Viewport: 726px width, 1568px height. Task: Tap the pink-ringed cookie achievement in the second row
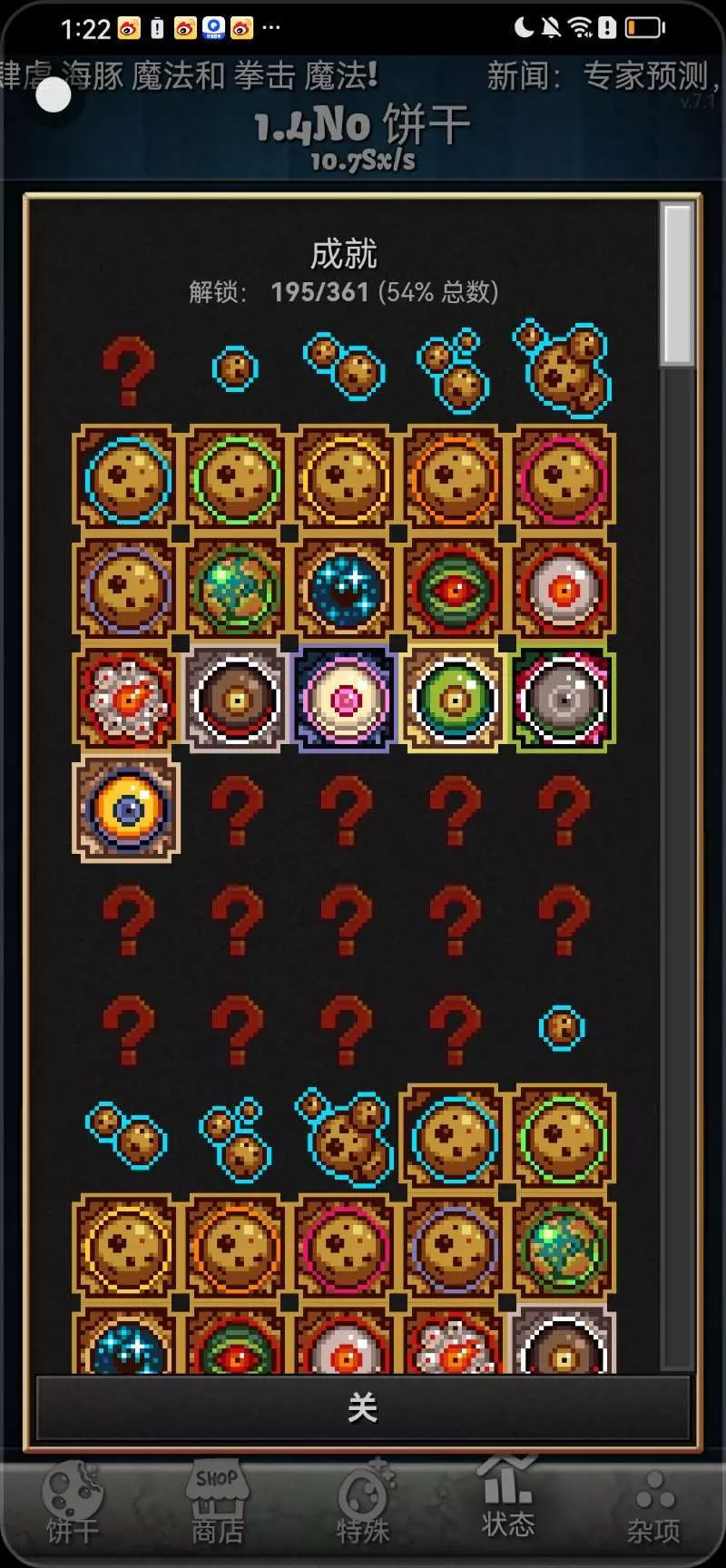tap(563, 479)
